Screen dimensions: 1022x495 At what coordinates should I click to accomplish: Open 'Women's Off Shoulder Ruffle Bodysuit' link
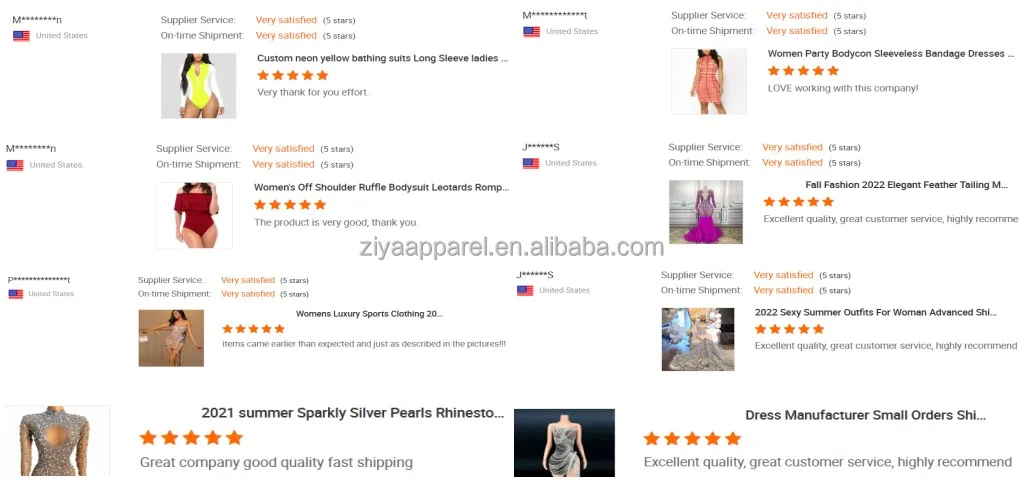(x=382, y=187)
